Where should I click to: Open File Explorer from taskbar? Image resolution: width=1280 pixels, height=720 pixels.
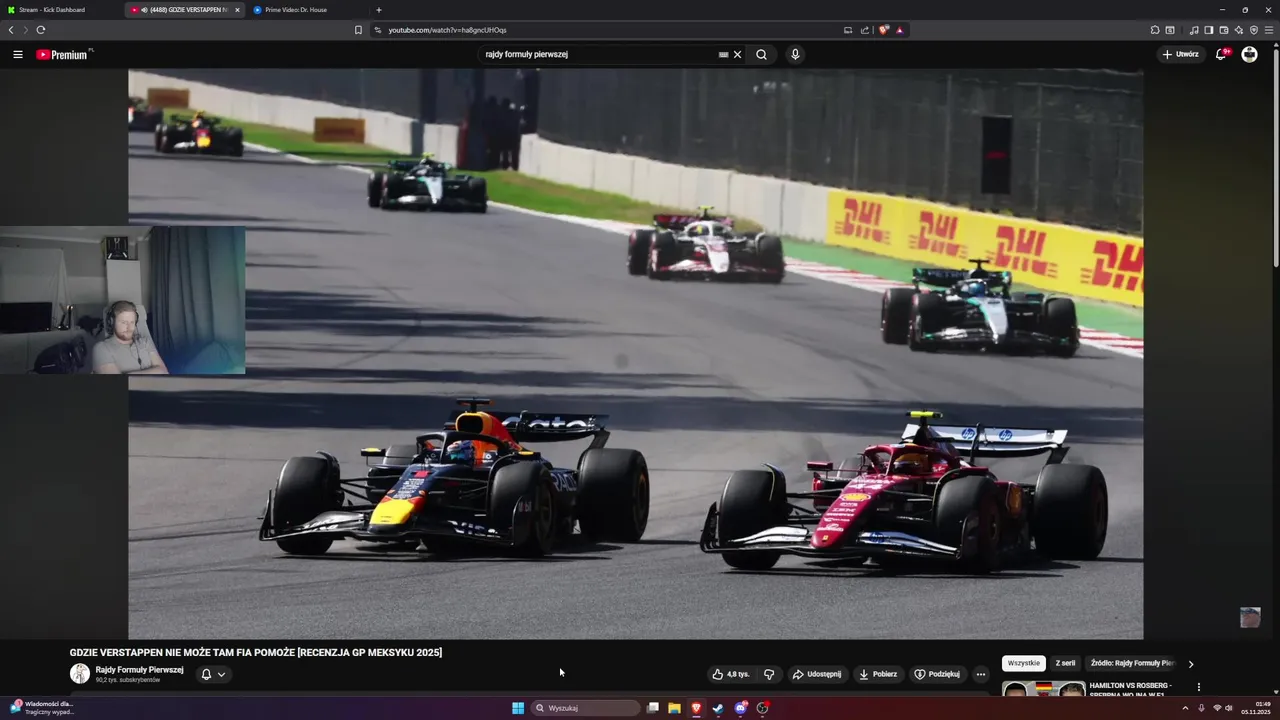(675, 708)
